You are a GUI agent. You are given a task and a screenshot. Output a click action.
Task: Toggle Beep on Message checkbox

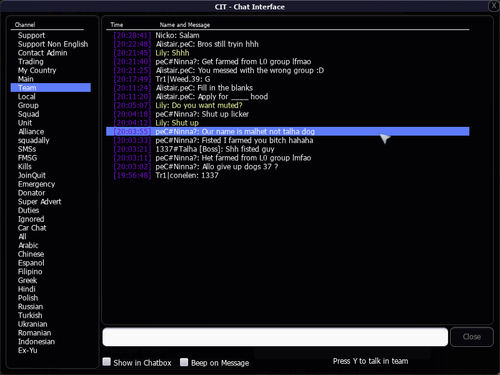tap(184, 362)
